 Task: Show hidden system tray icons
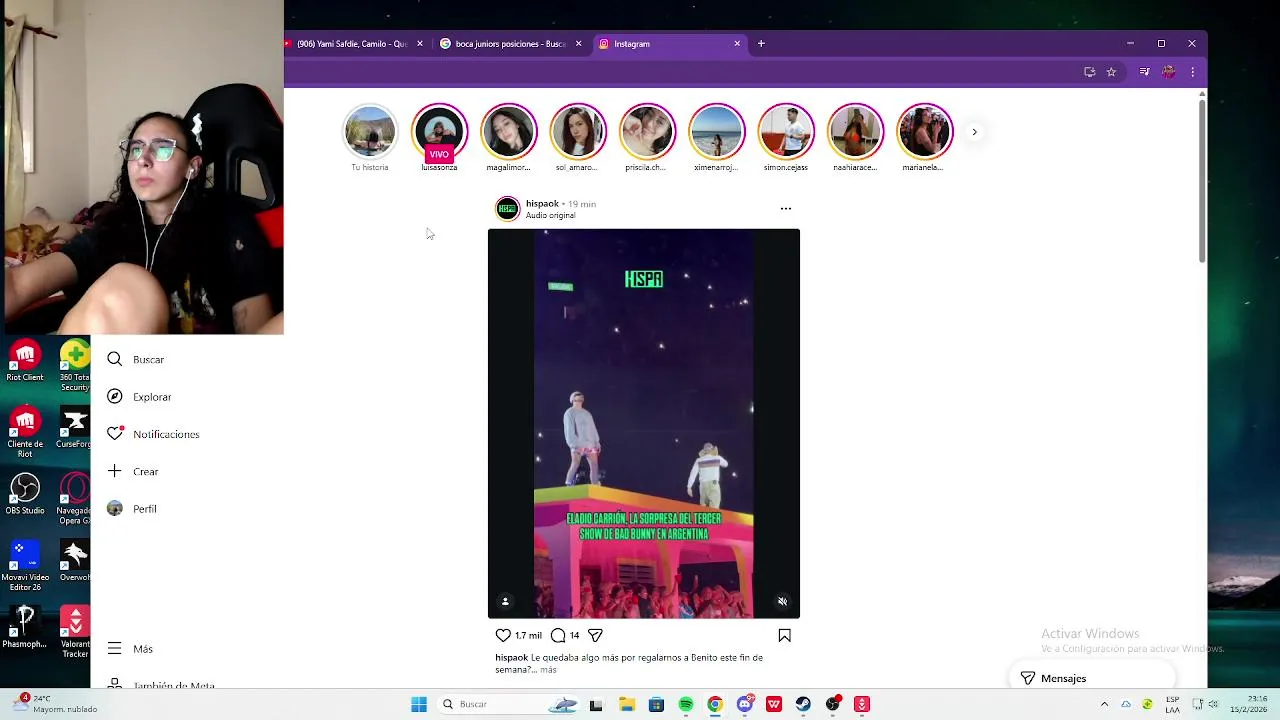1104,704
